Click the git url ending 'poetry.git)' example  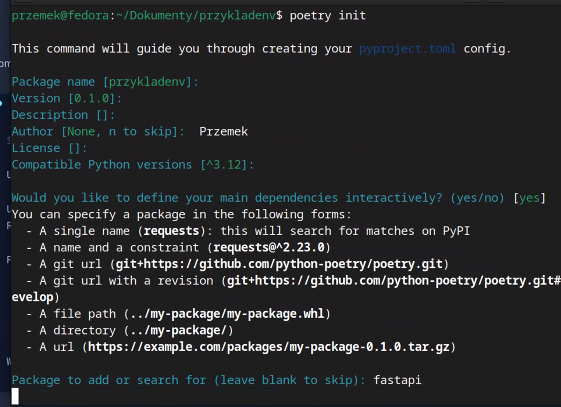(x=282, y=264)
